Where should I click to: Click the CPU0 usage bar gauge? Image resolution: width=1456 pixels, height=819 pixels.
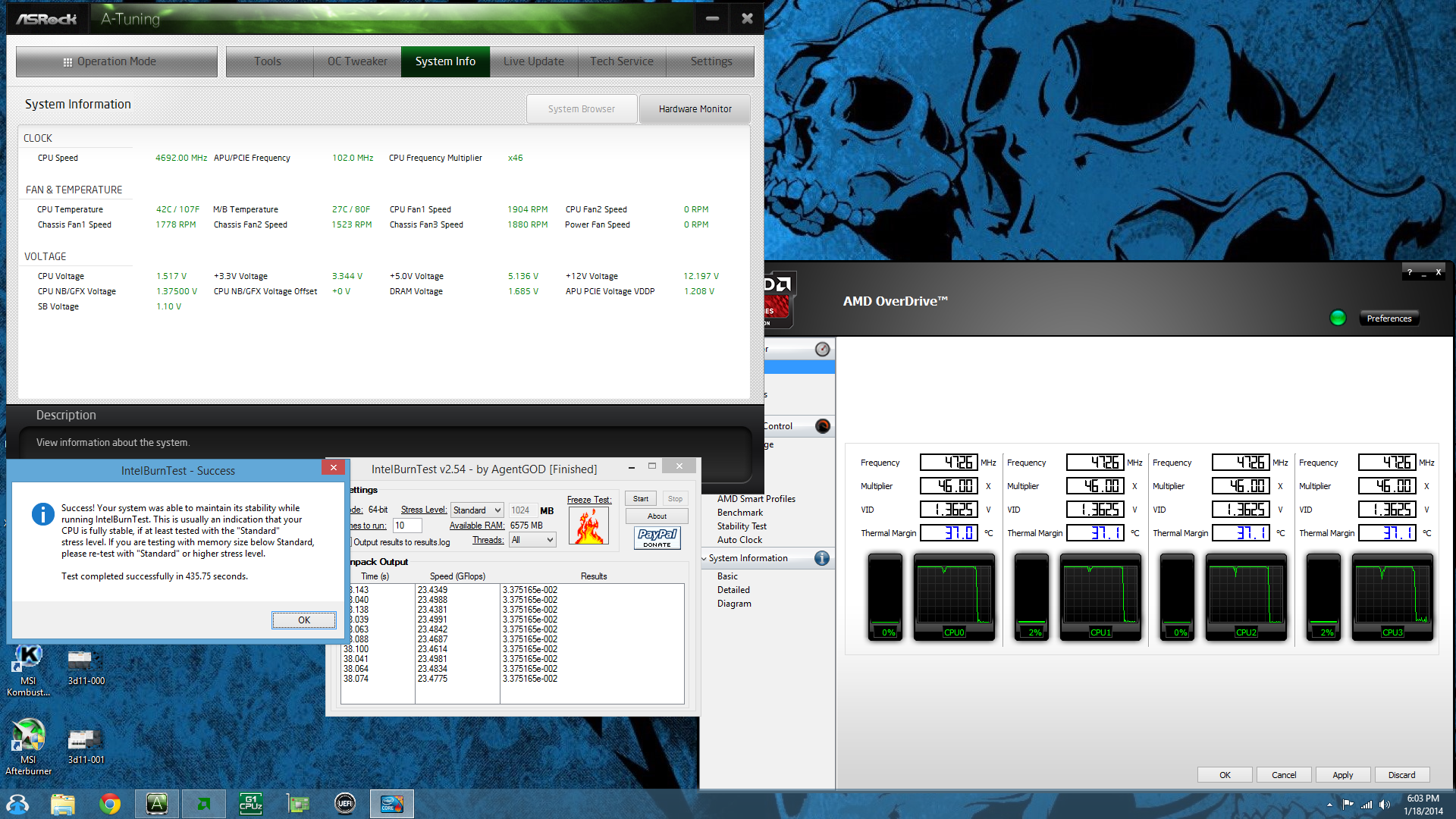[885, 598]
